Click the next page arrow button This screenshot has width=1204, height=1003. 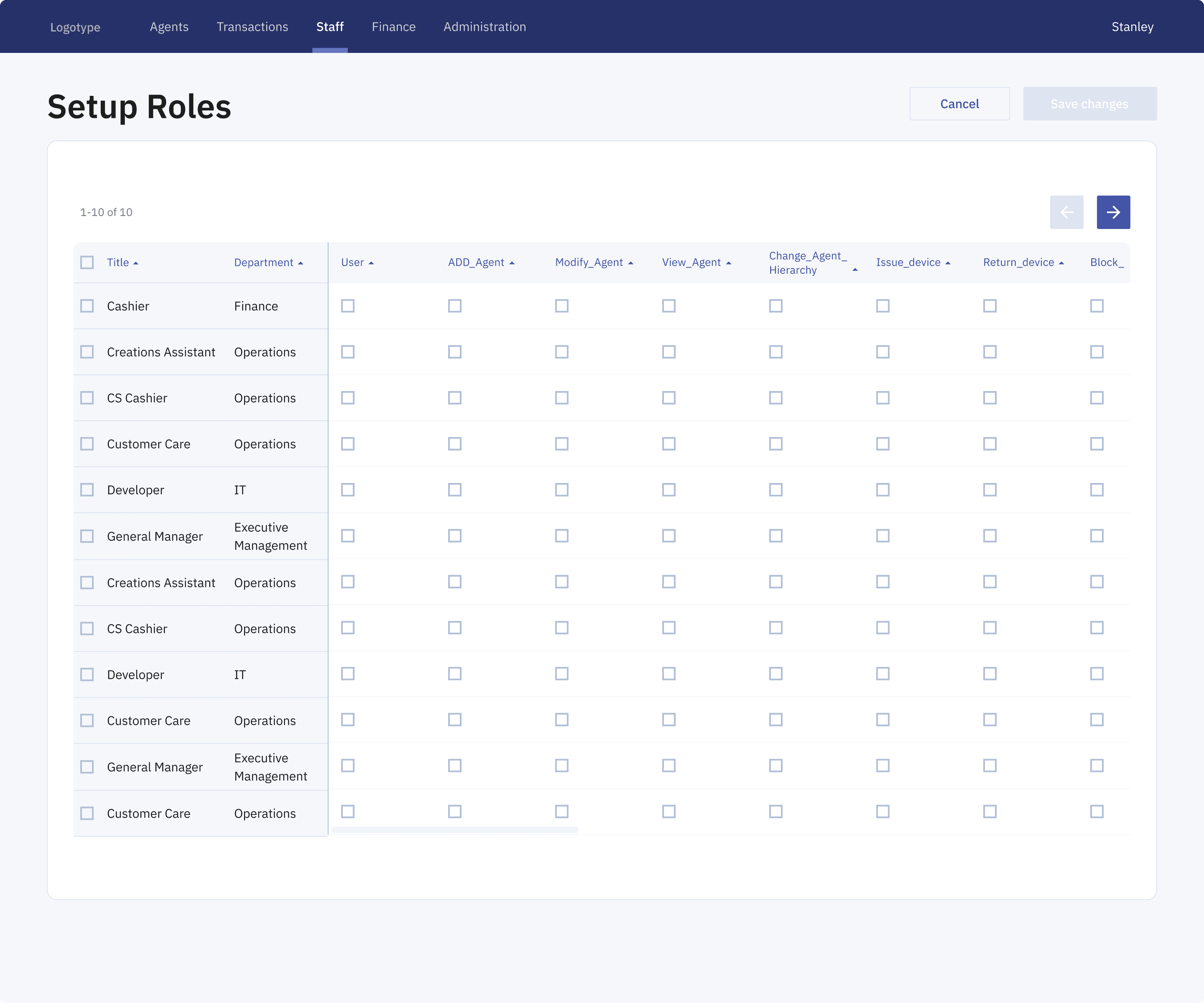[x=1113, y=212]
